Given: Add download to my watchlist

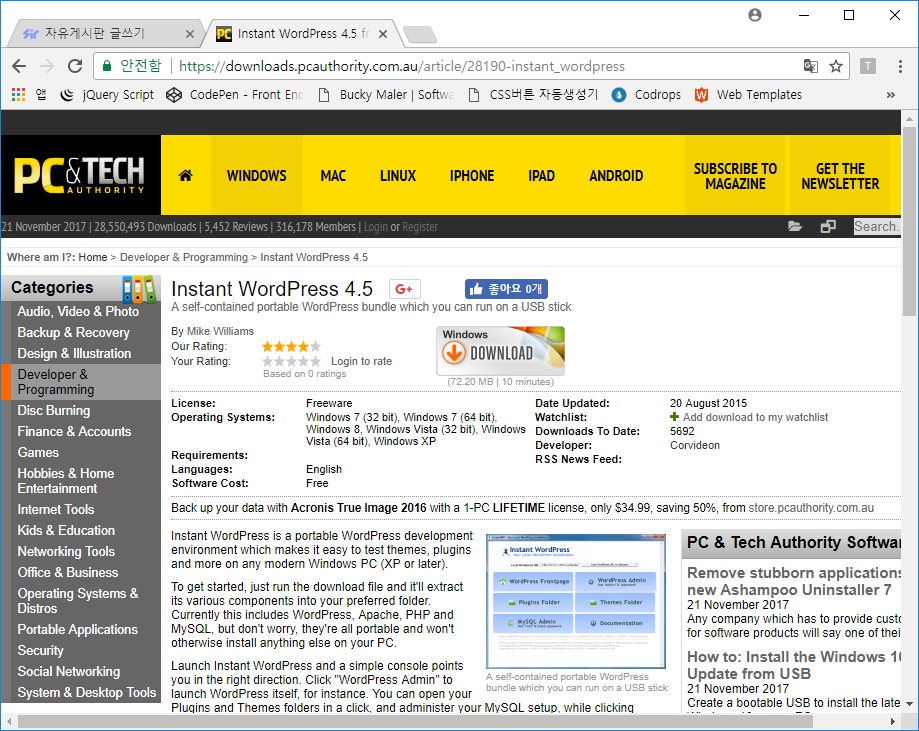Looking at the screenshot, I should [755, 417].
